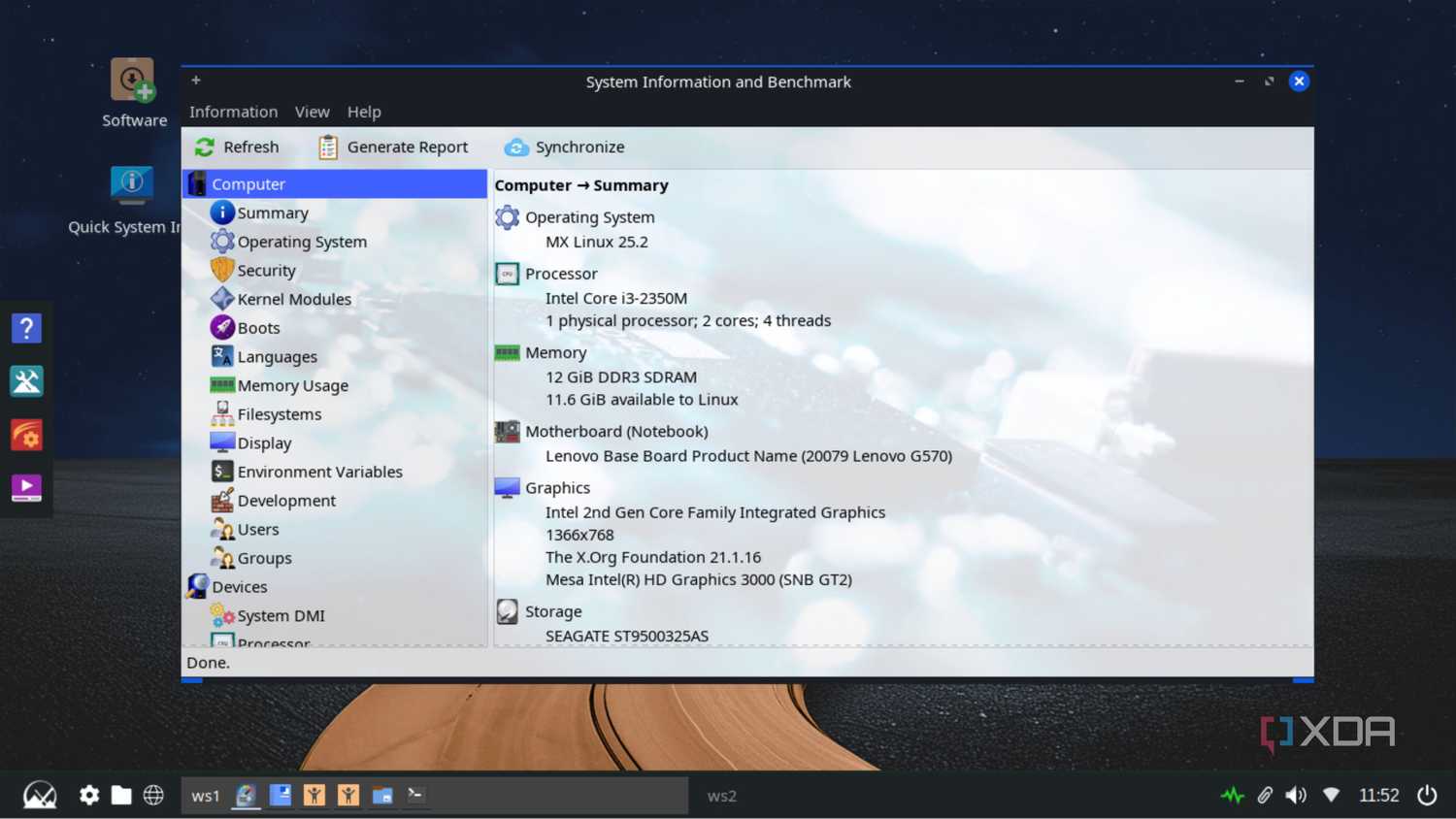The image size is (1456, 819).
Task: Click the "SEAGATE ST9500325AS" storage entry
Action: pos(627,636)
